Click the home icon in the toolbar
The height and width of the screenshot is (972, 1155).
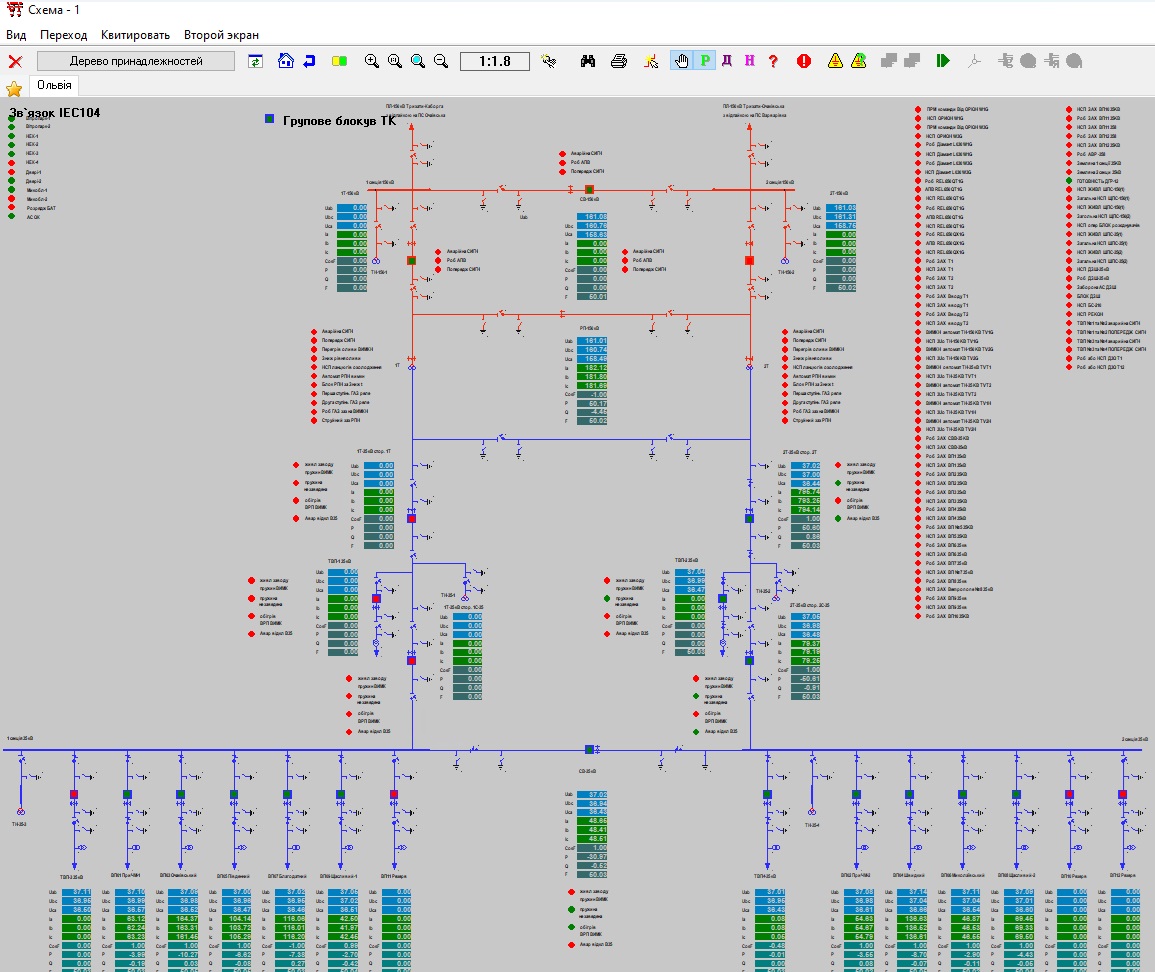(286, 61)
